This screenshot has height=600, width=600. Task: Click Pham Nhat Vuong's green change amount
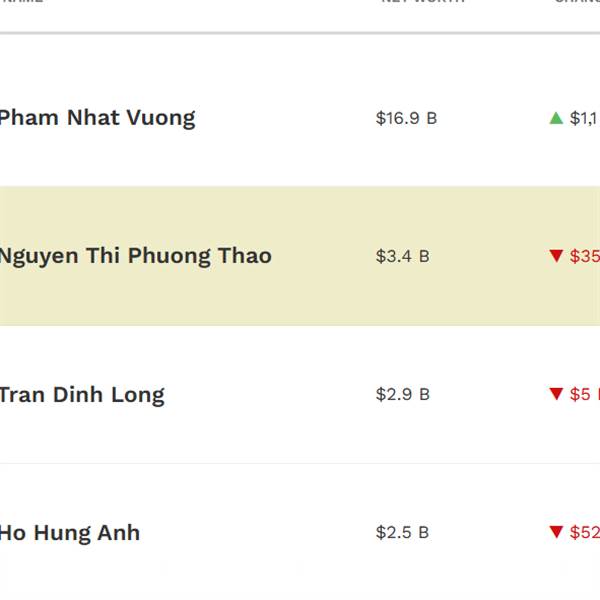[x=584, y=118]
